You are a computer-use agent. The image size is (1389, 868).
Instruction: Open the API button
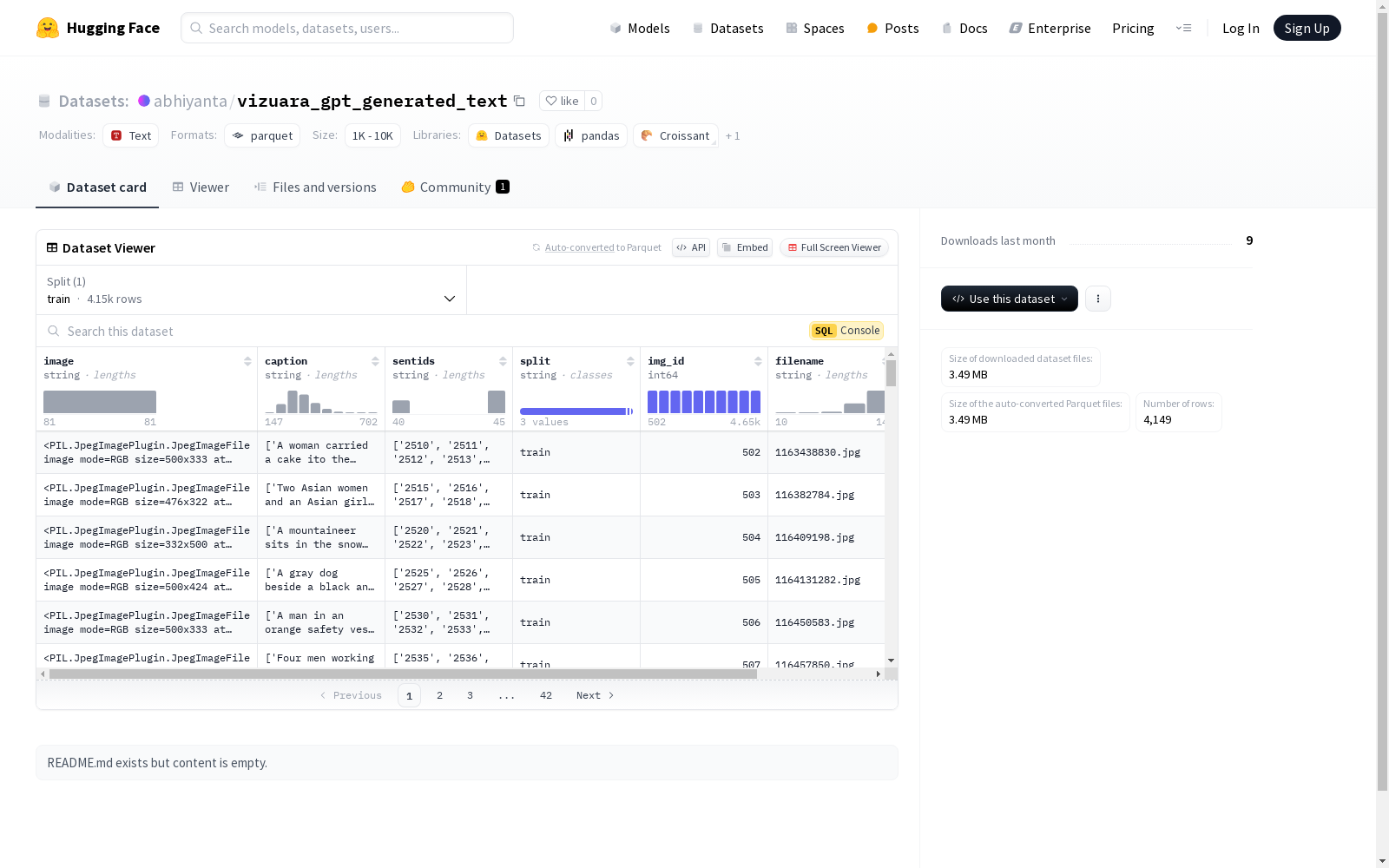click(x=691, y=247)
